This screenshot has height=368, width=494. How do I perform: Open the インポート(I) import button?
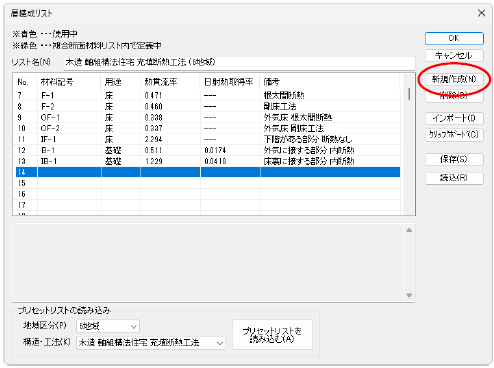pyautogui.click(x=454, y=118)
